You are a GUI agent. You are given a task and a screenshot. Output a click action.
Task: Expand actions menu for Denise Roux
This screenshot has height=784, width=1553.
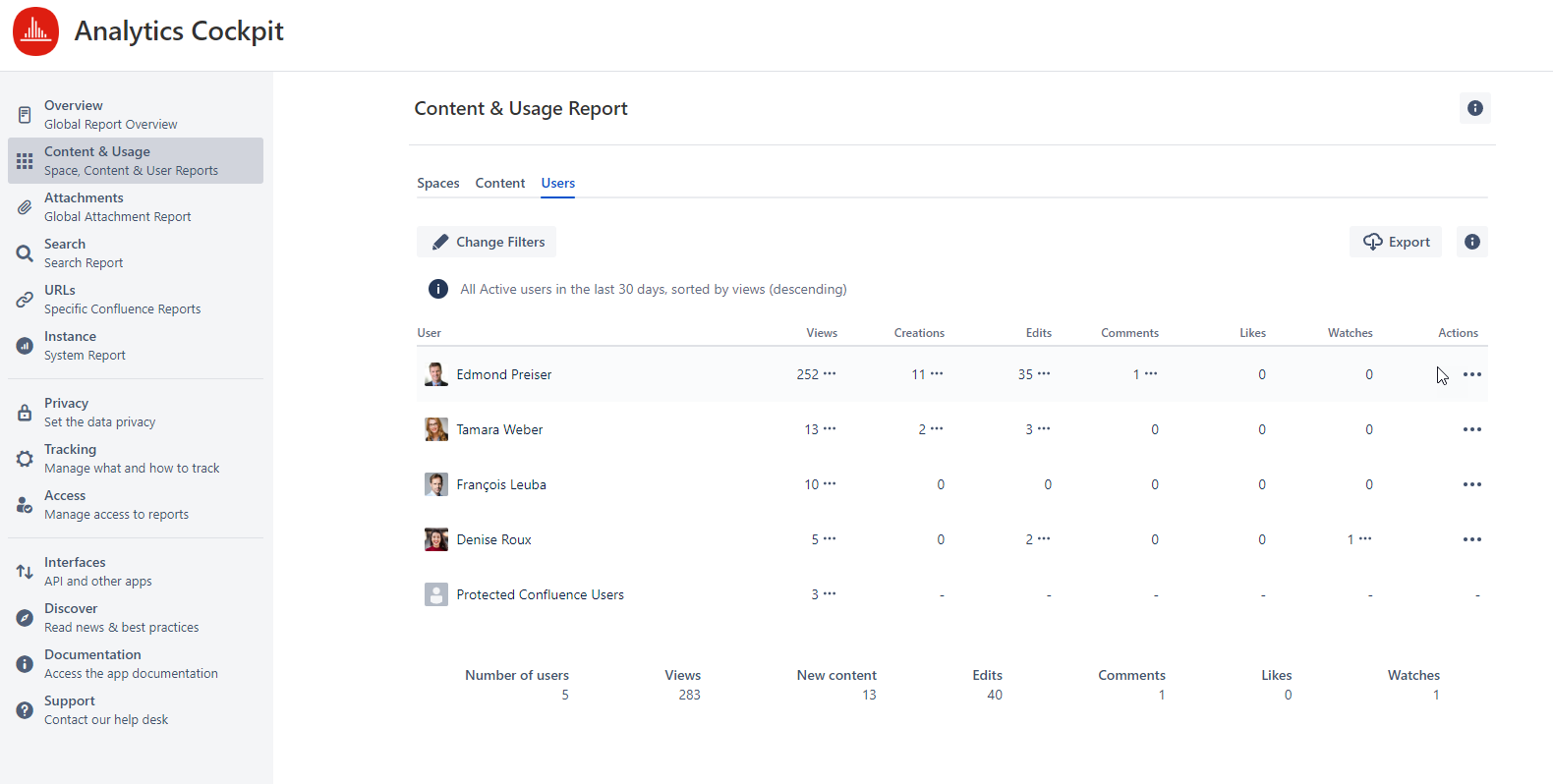pyautogui.click(x=1471, y=539)
